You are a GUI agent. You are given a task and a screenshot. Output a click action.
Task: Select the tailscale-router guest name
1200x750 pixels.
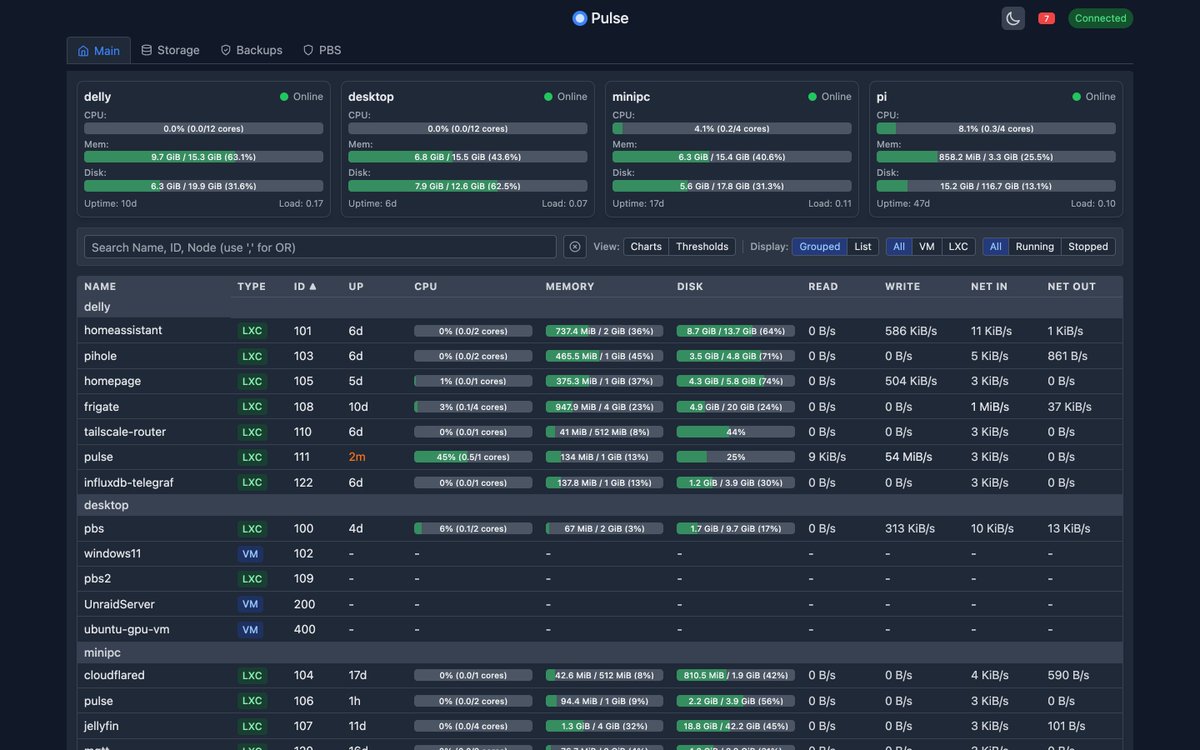pyautogui.click(x=125, y=432)
